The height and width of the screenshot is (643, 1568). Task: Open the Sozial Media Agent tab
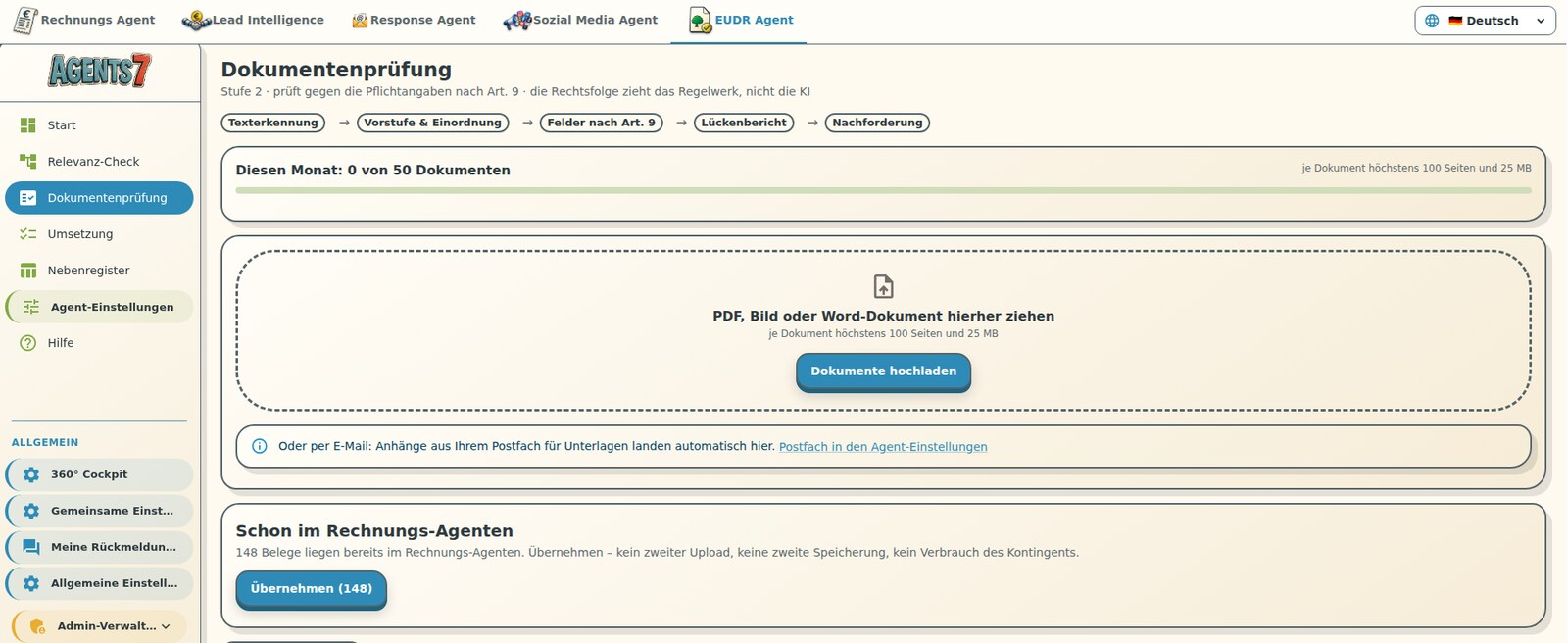(x=580, y=21)
